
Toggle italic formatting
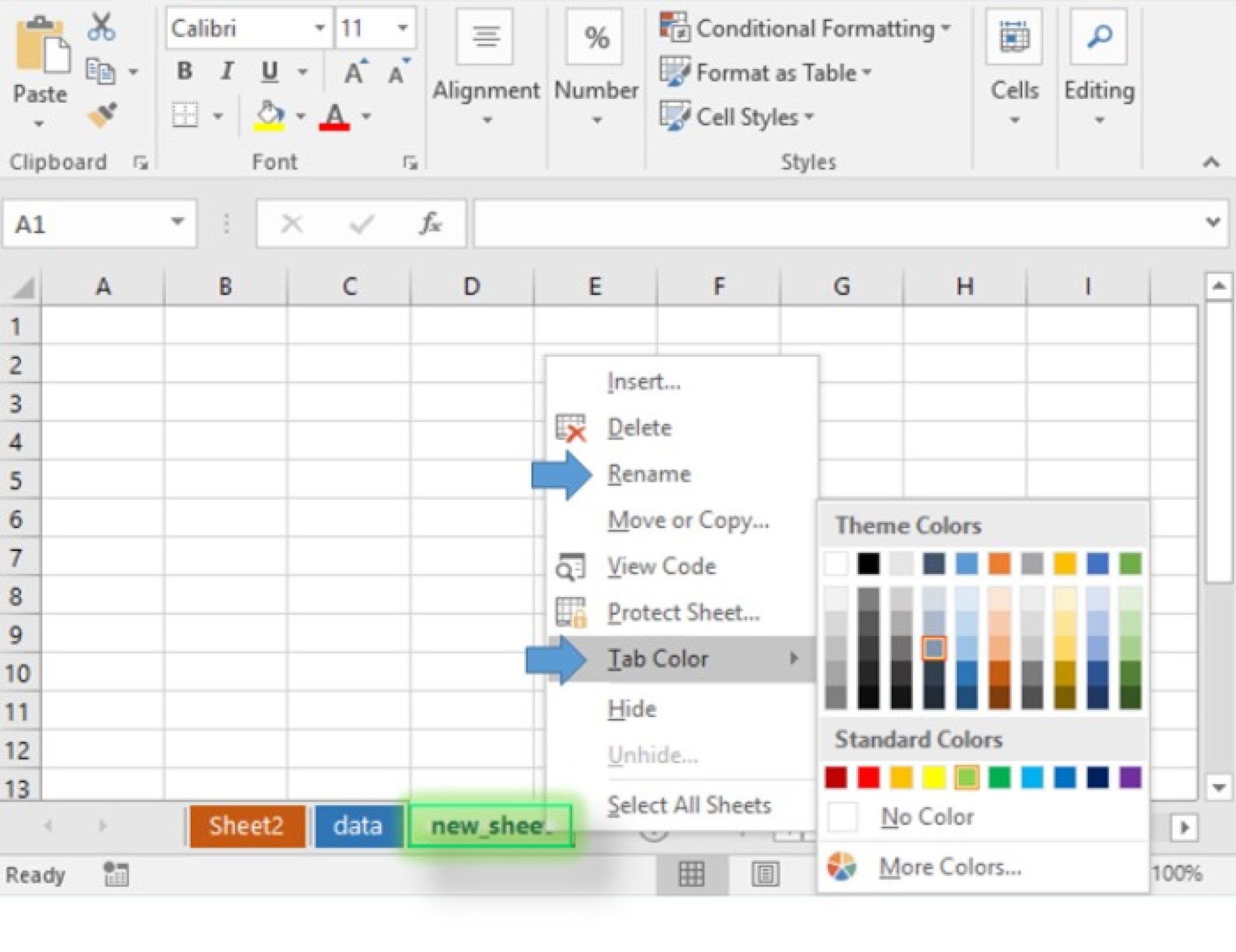(227, 71)
